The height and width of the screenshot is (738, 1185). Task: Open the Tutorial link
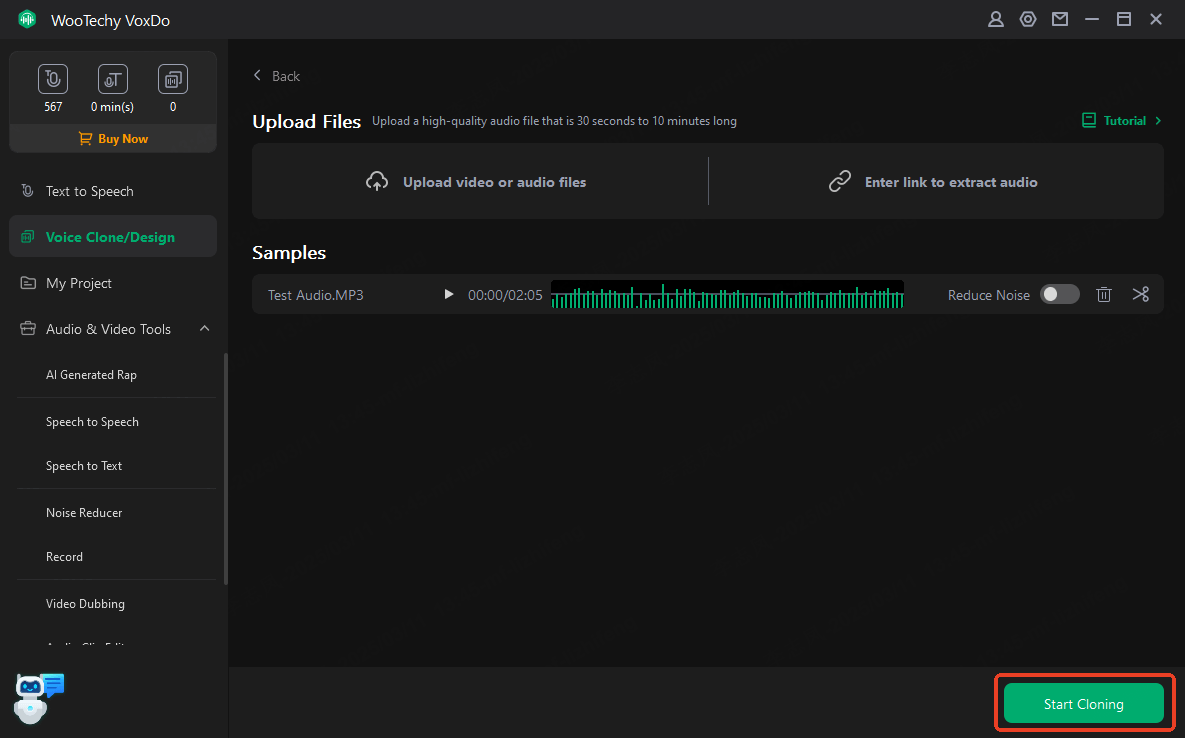pos(1122,121)
